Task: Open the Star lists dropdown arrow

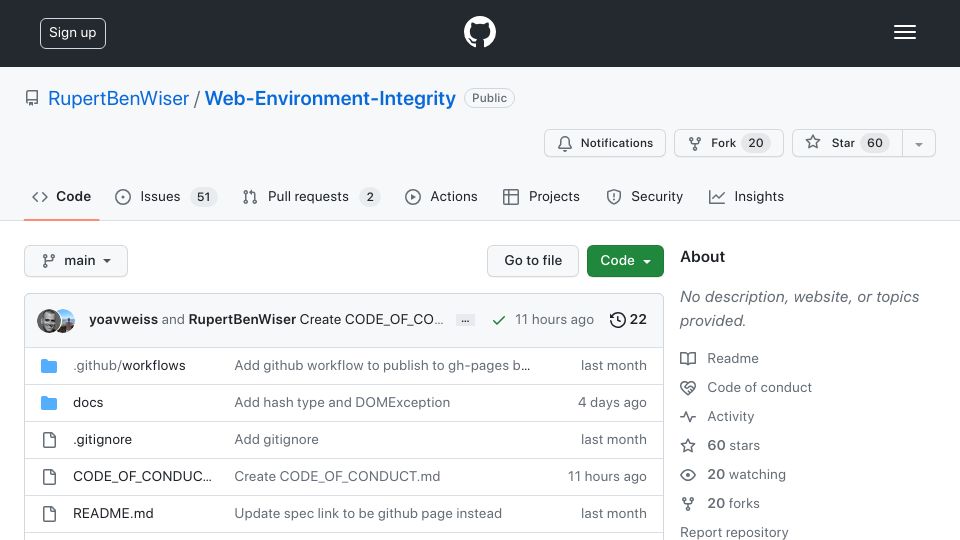Action: point(918,143)
